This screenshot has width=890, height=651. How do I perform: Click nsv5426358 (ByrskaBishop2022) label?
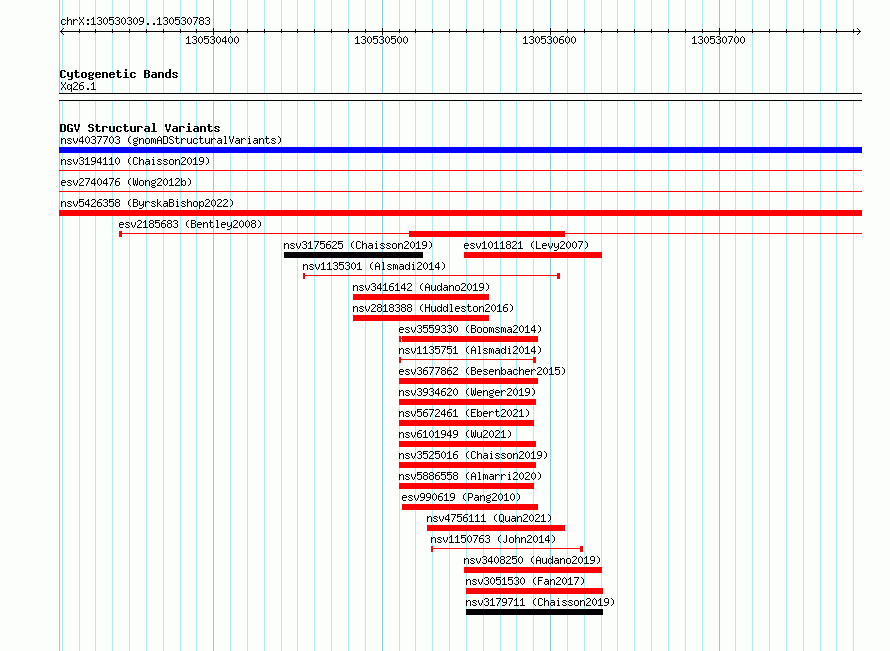[147, 203]
